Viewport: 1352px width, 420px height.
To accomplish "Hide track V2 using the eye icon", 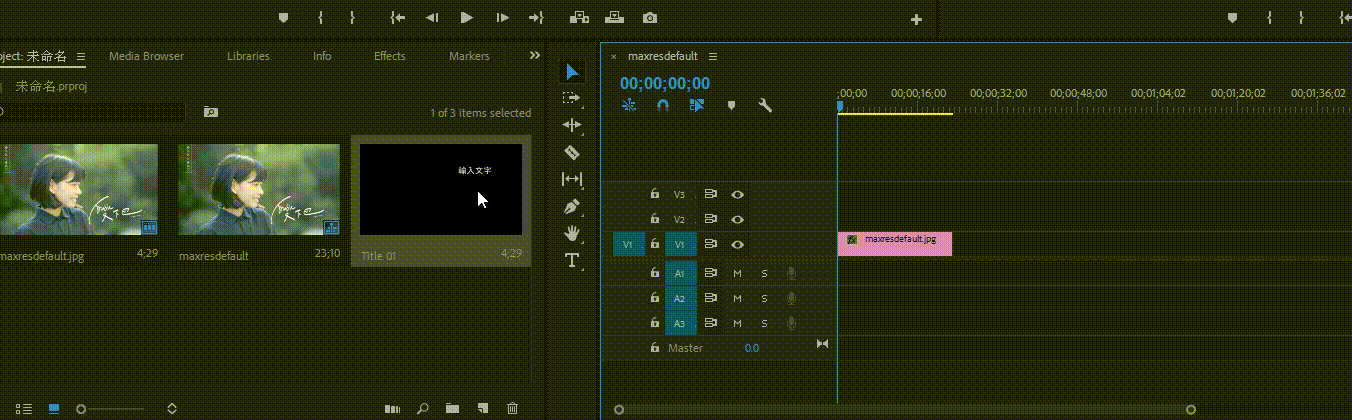I will click(738, 219).
